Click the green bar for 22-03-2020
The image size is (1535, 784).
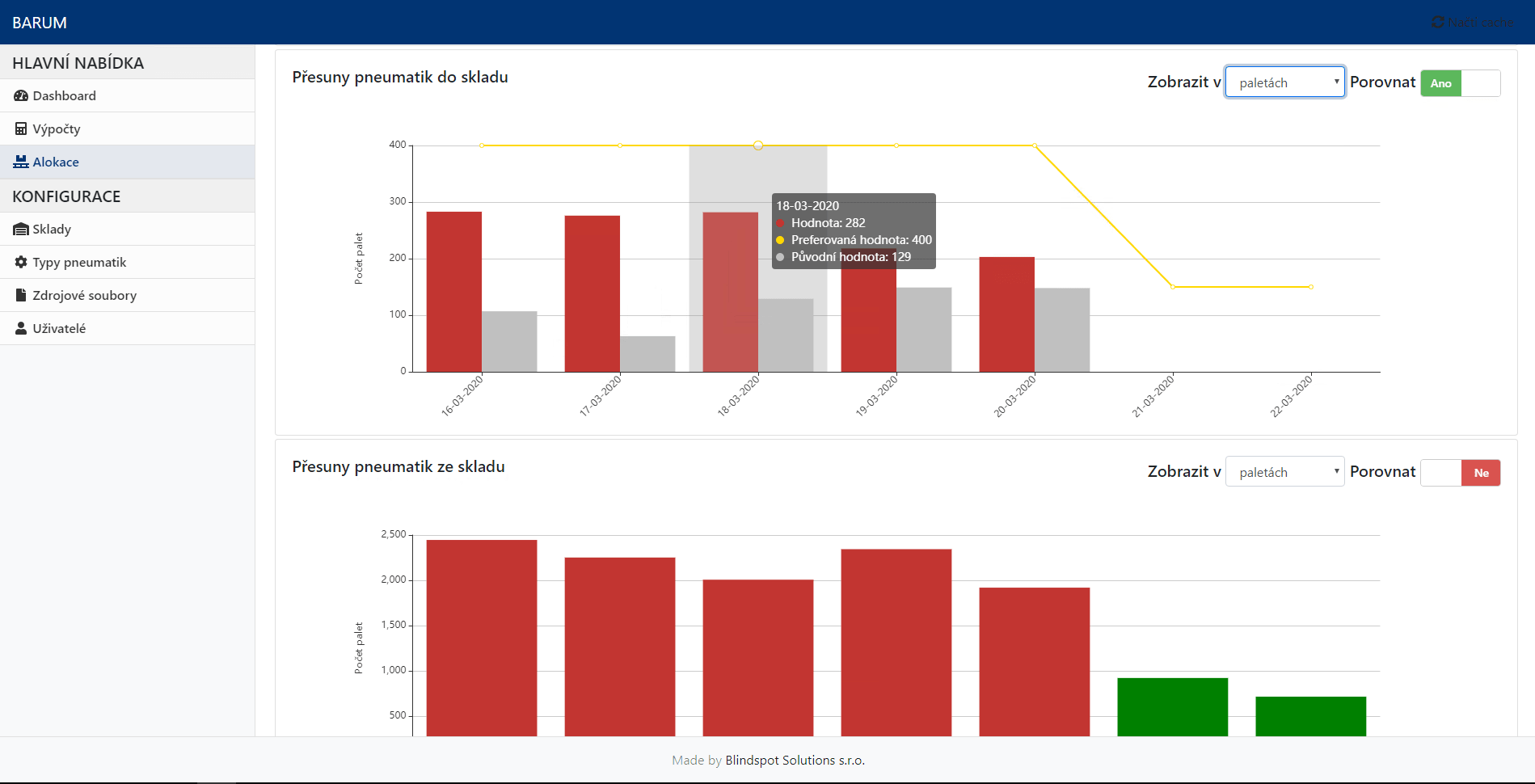1310,716
